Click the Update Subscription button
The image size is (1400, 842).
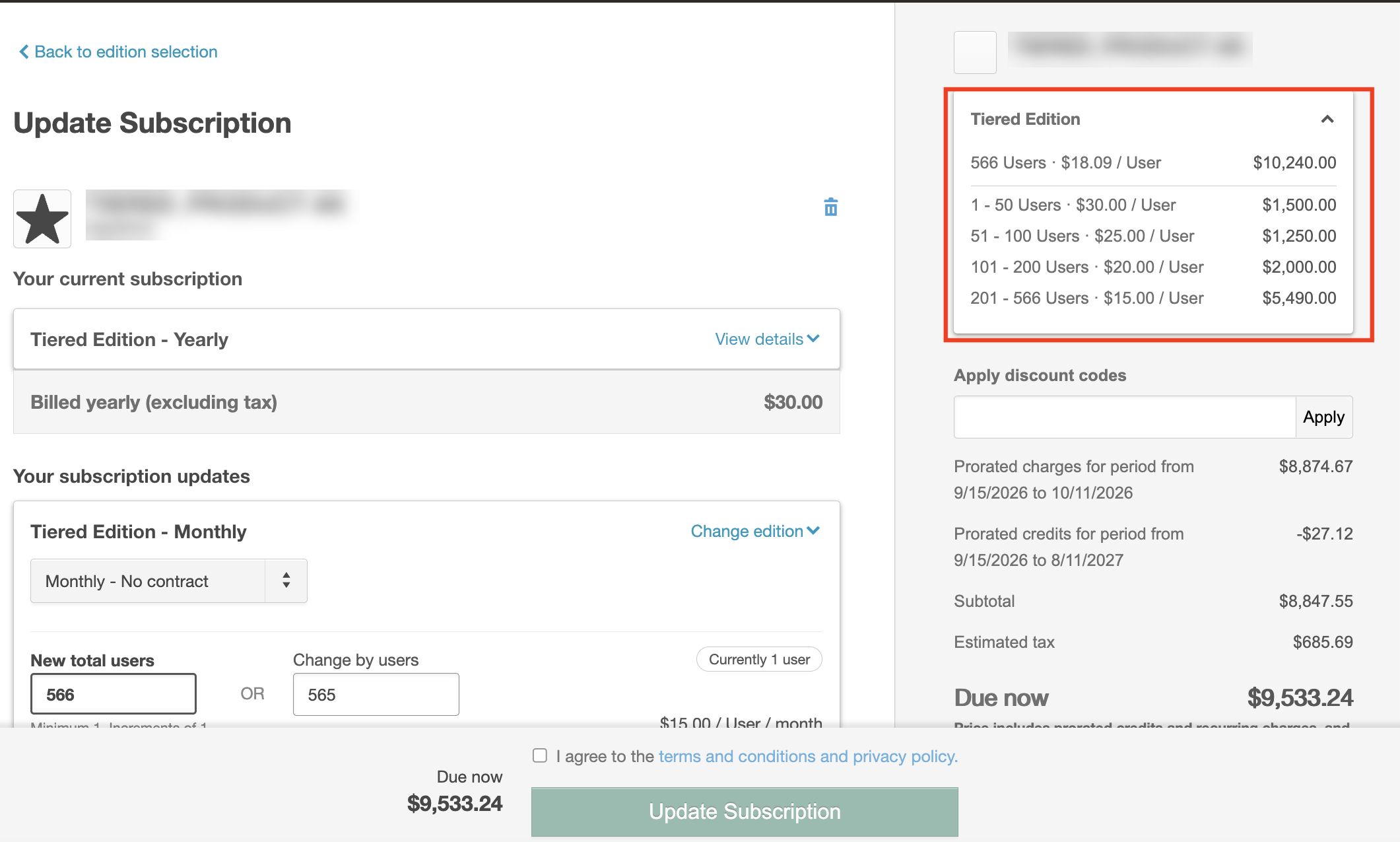pos(745,812)
